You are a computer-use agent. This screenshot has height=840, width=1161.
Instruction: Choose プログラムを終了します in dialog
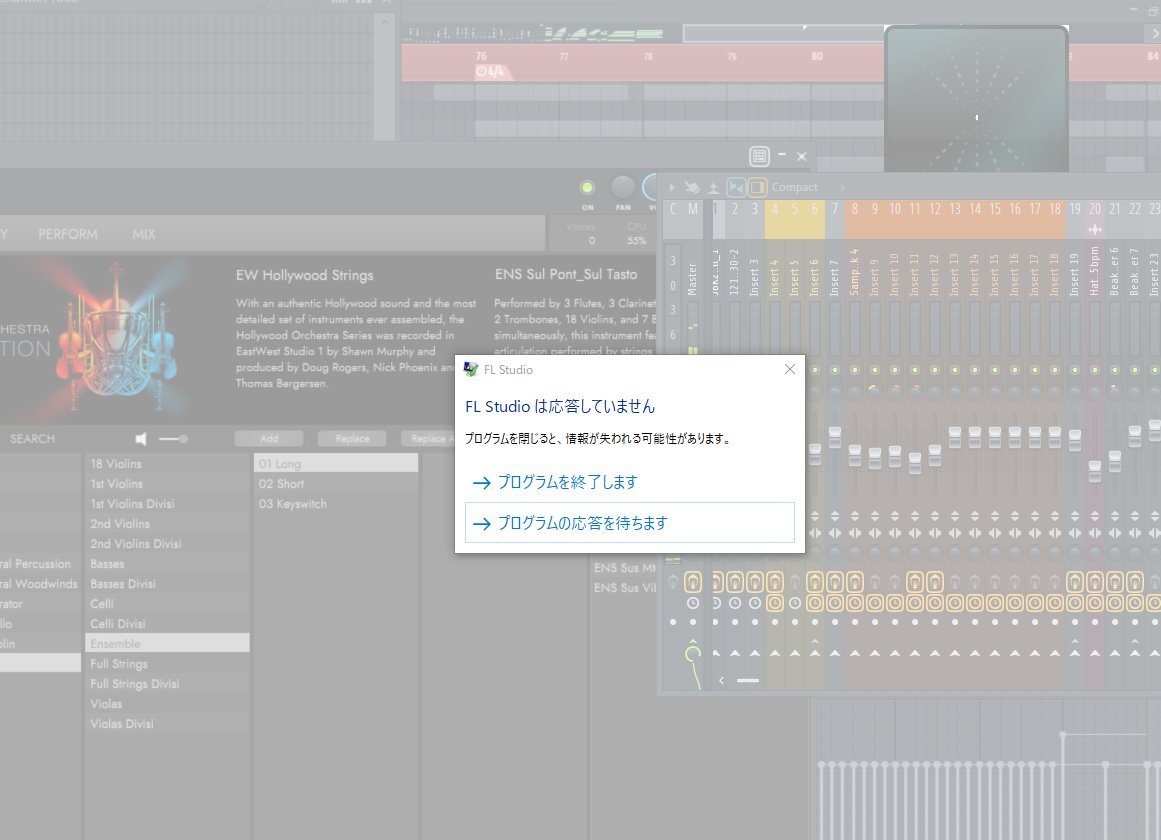[629, 482]
